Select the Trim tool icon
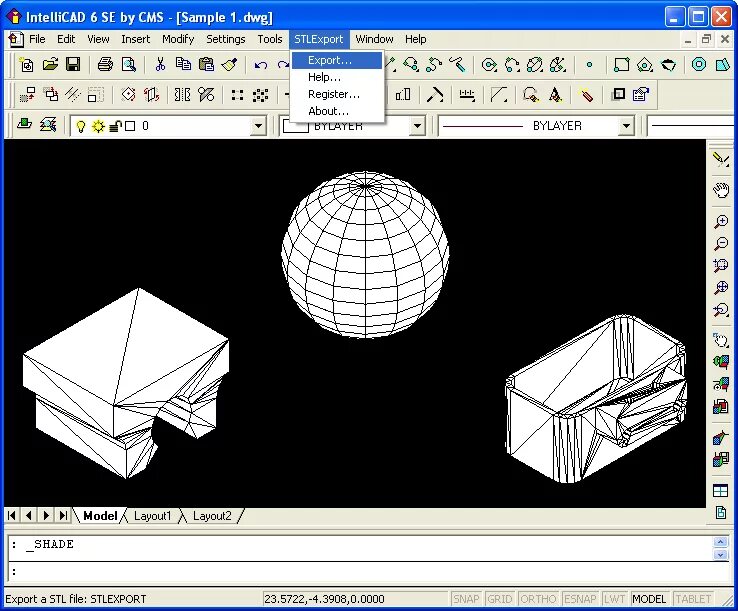The height and width of the screenshot is (611, 738). tap(435, 95)
